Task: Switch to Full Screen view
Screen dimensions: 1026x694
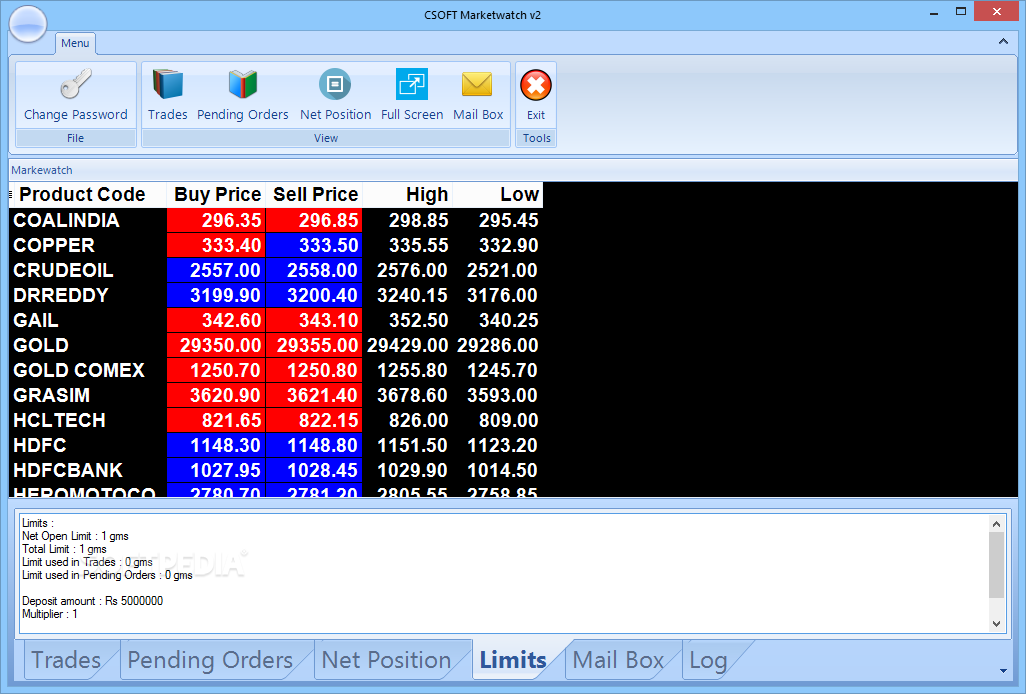Action: (x=411, y=85)
